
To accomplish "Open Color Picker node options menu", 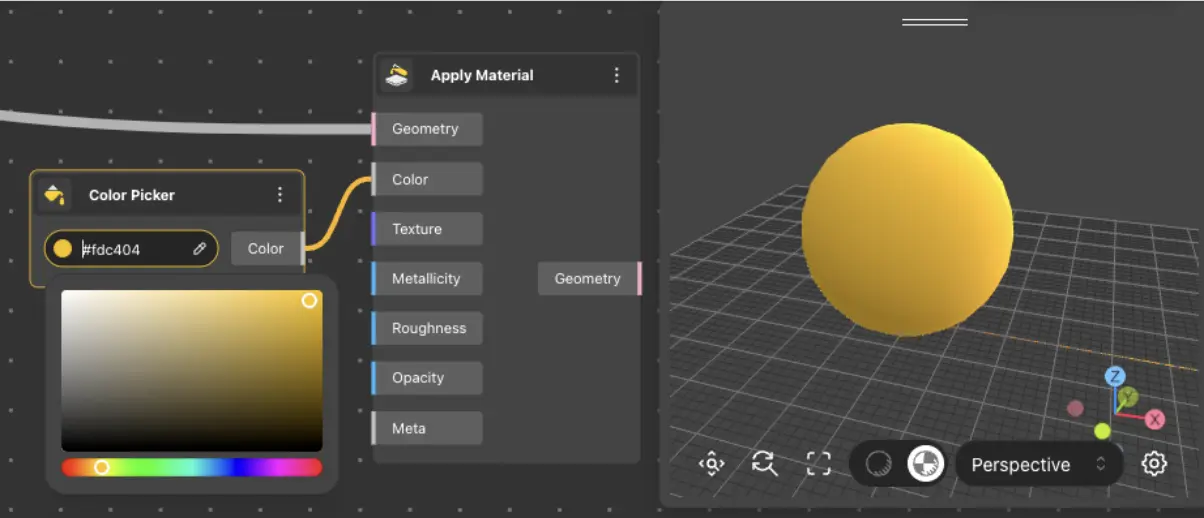I will pos(280,194).
